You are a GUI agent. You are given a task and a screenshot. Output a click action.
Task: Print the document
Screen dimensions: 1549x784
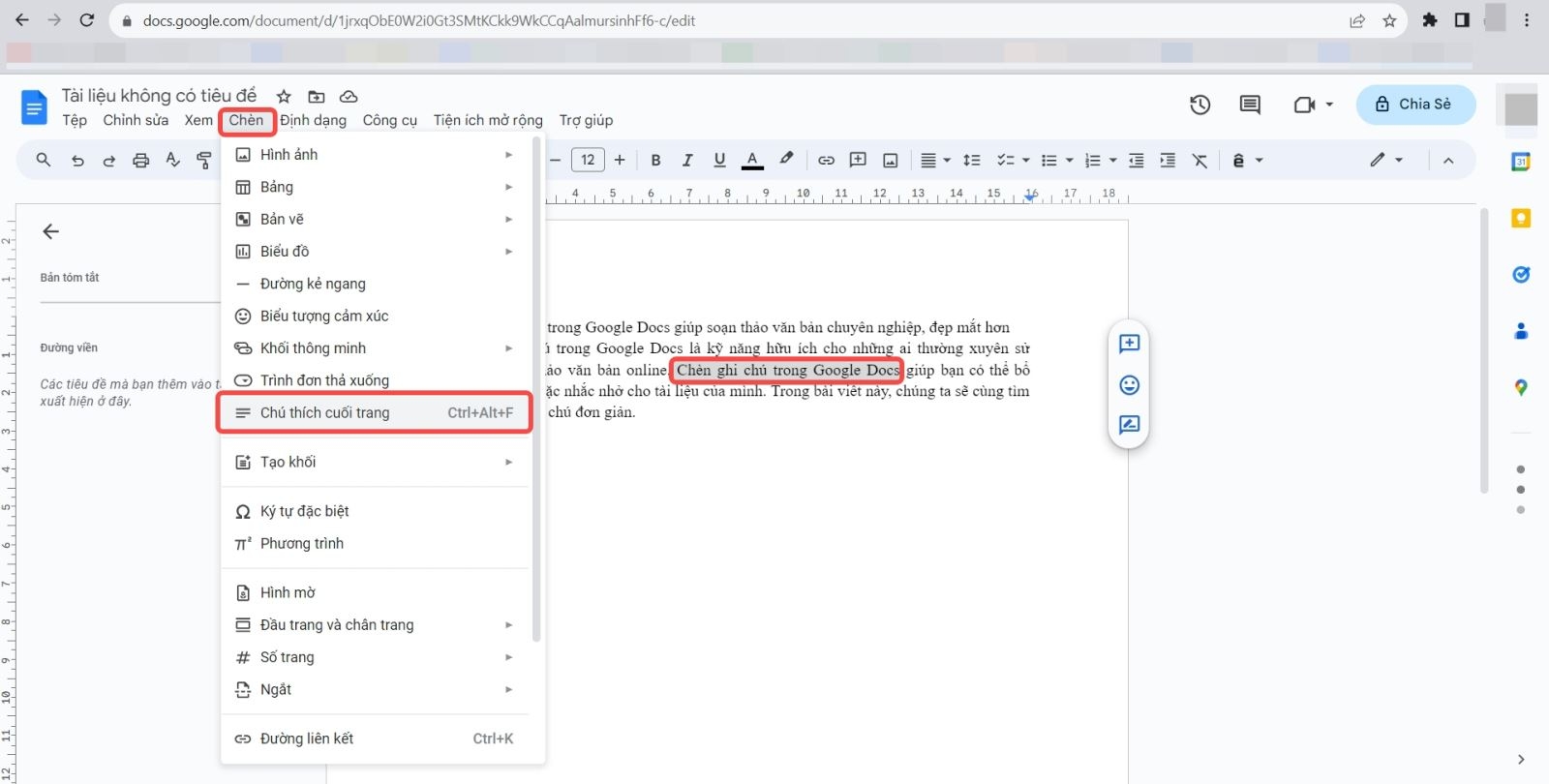141,161
